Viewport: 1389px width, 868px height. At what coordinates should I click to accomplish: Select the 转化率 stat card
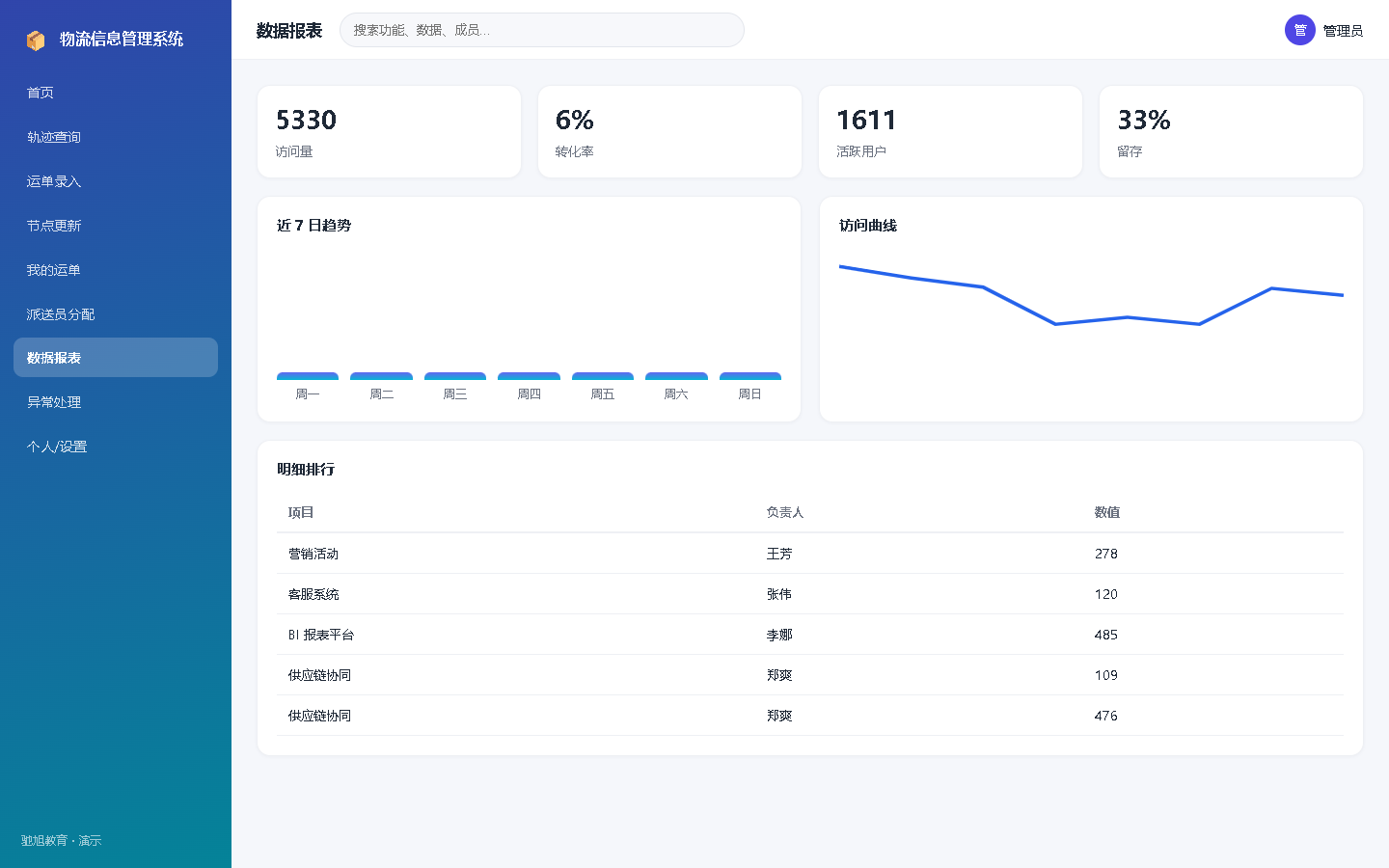[x=669, y=132]
